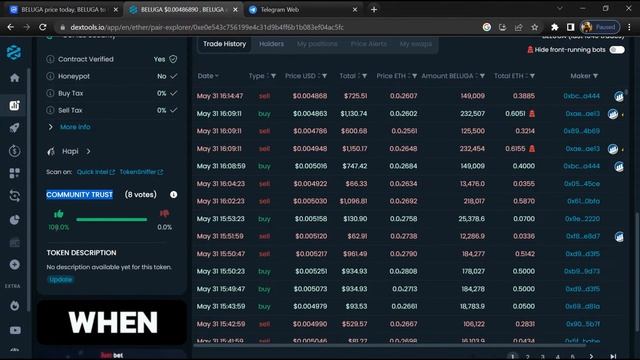The height and width of the screenshot is (360, 640).
Task: Open Price ETH column filter
Action: (x=415, y=76)
